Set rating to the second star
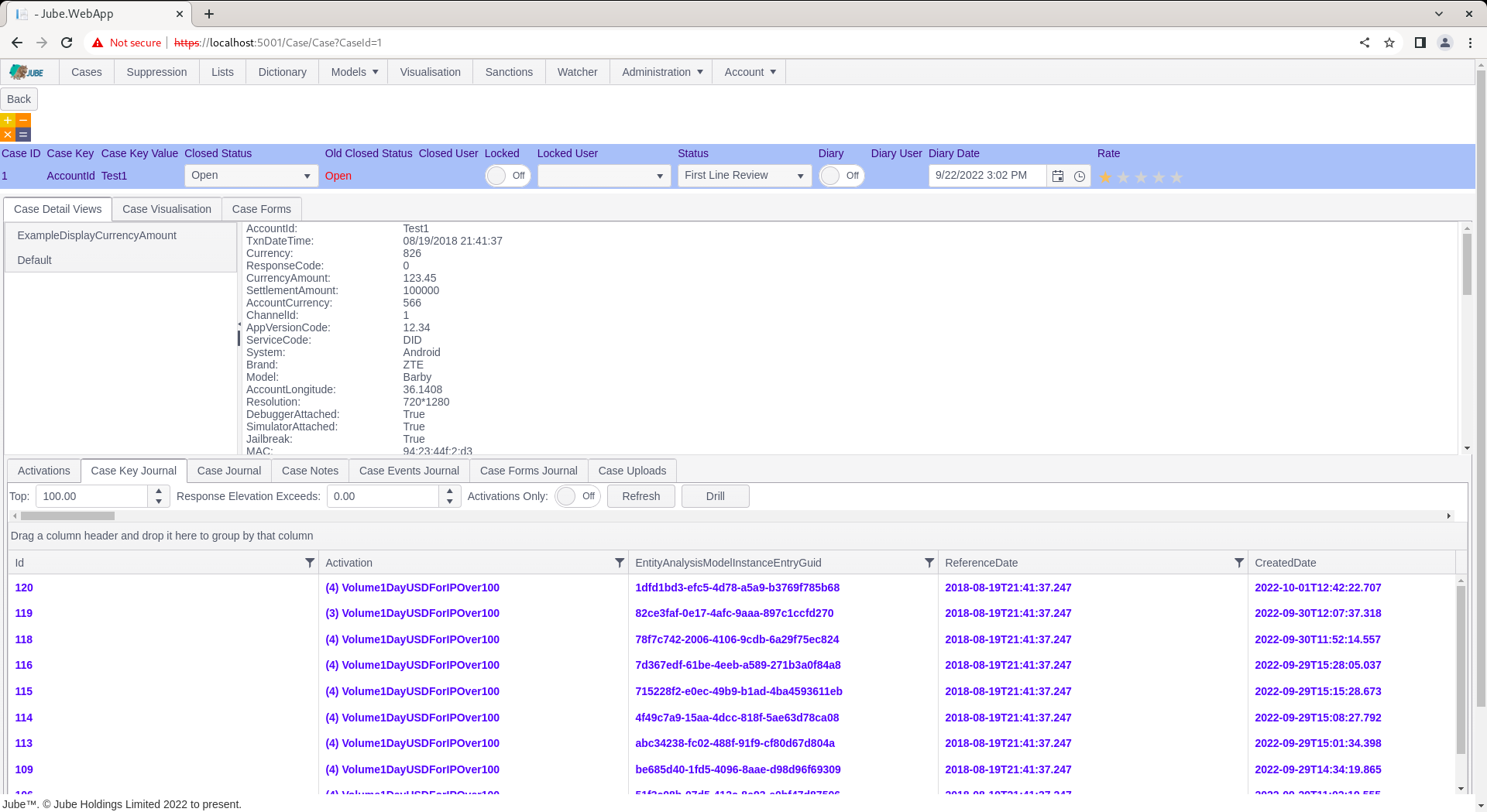 [x=1123, y=177]
